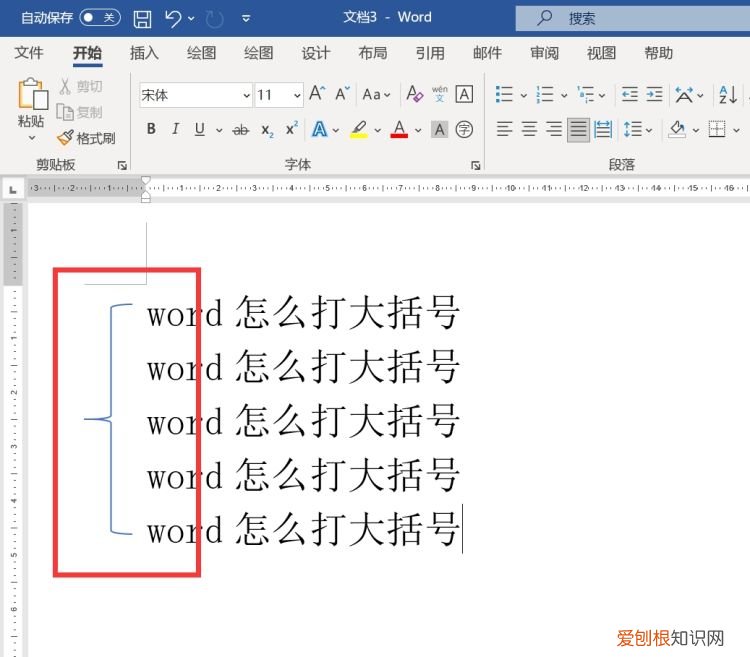Click the shading paint bucket icon

(677, 129)
